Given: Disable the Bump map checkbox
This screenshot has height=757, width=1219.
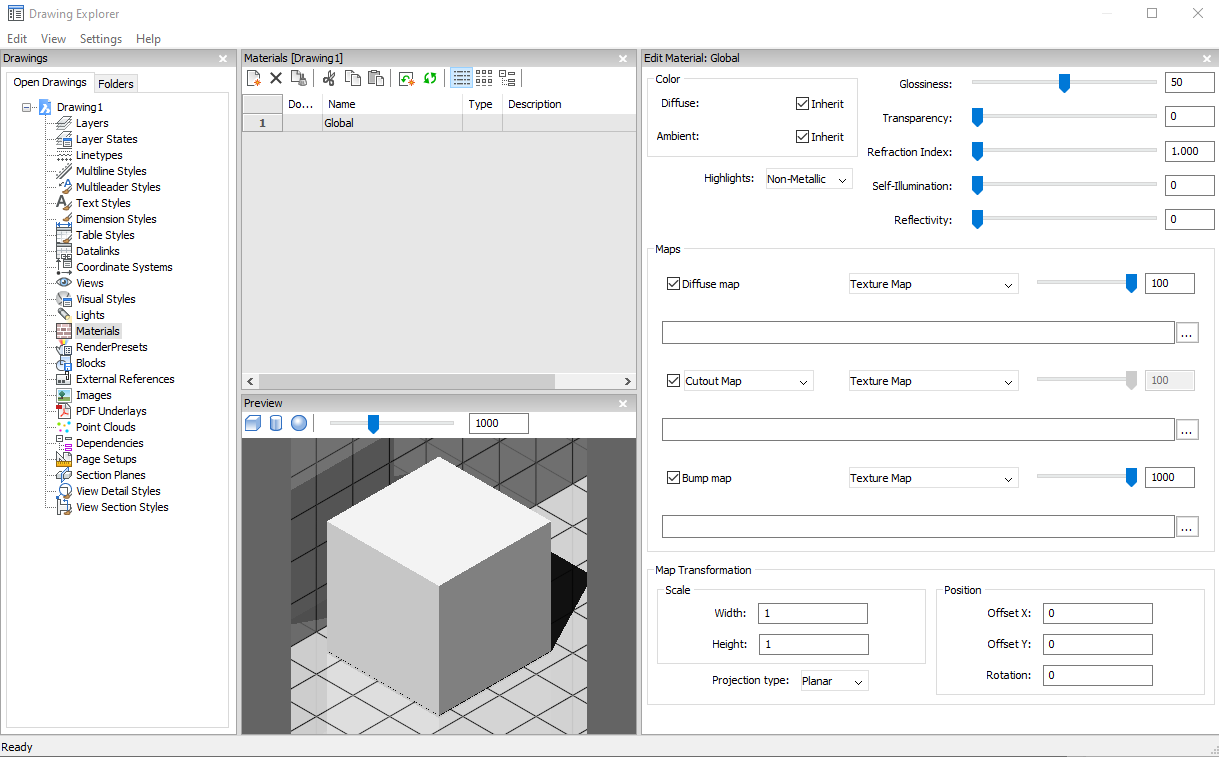Looking at the screenshot, I should click(x=673, y=478).
